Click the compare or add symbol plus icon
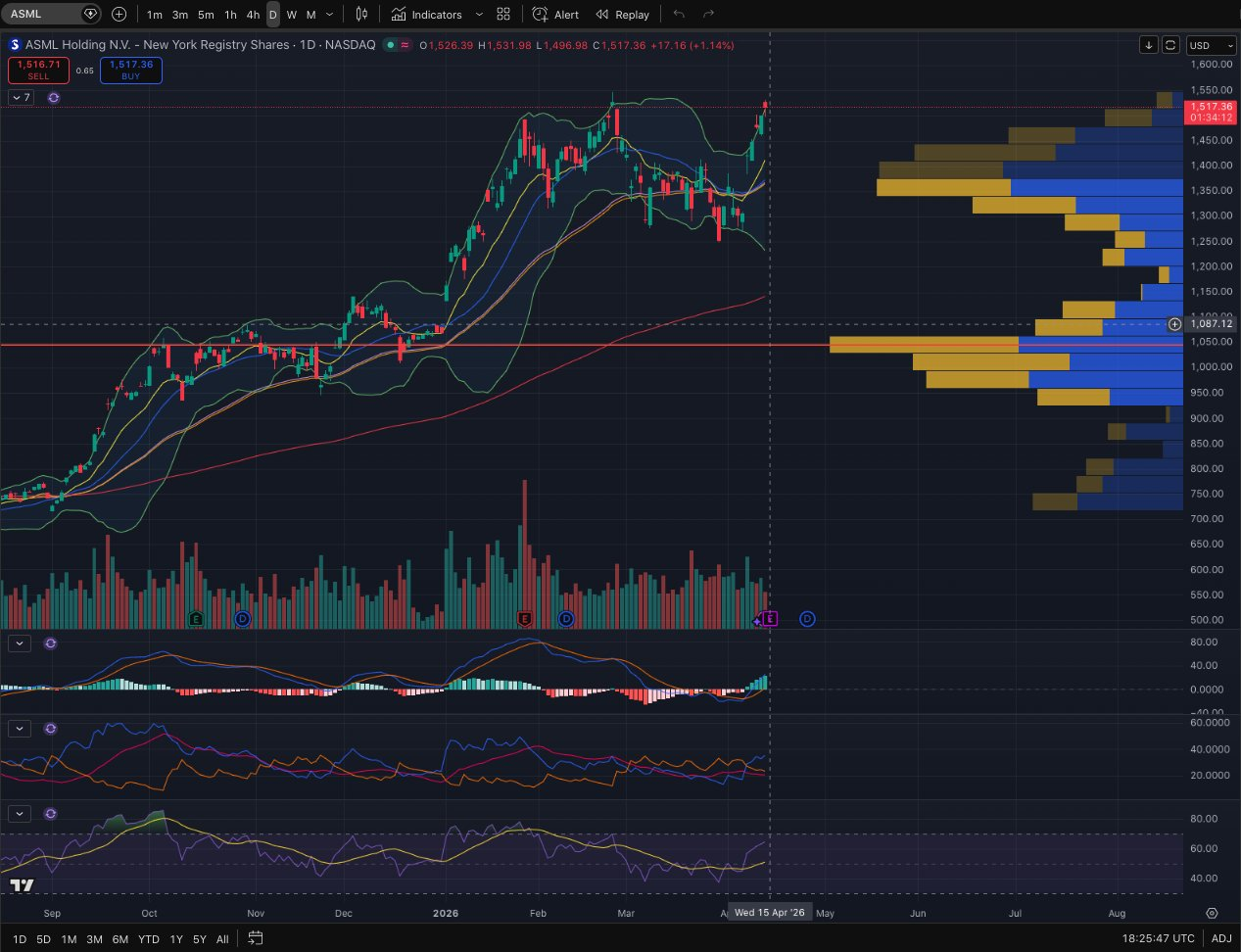 tap(119, 14)
